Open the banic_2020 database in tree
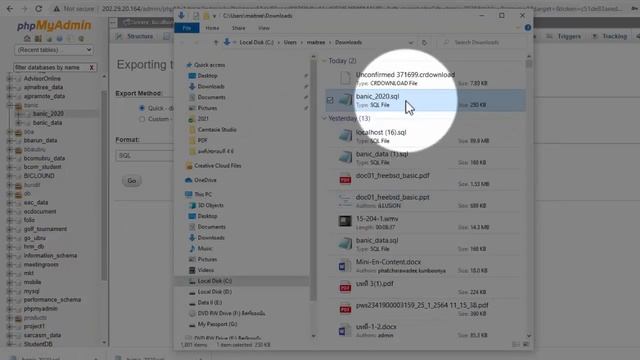The width and height of the screenshot is (640, 360). tap(48, 113)
